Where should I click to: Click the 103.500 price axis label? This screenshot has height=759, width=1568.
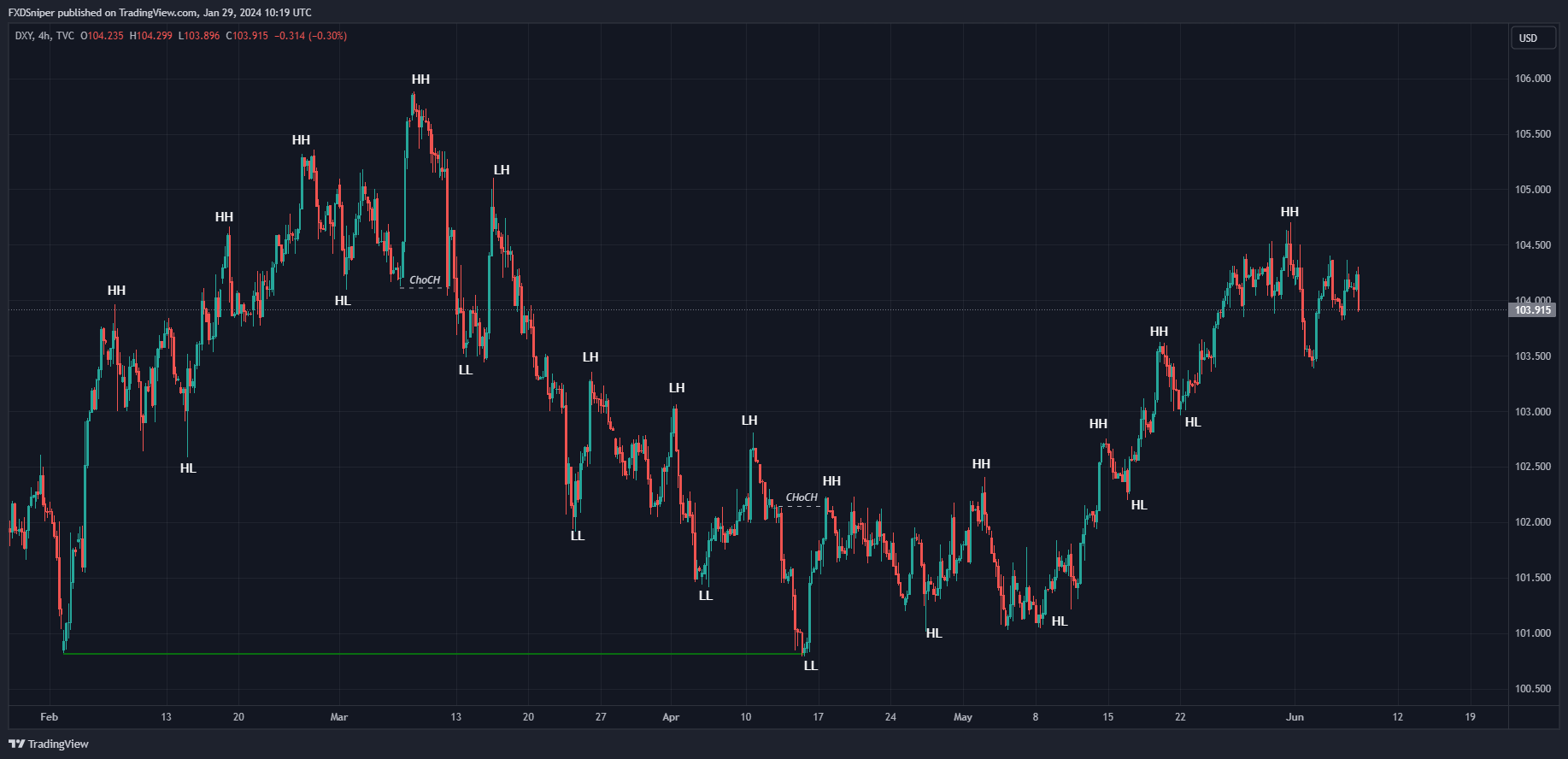pos(1533,356)
